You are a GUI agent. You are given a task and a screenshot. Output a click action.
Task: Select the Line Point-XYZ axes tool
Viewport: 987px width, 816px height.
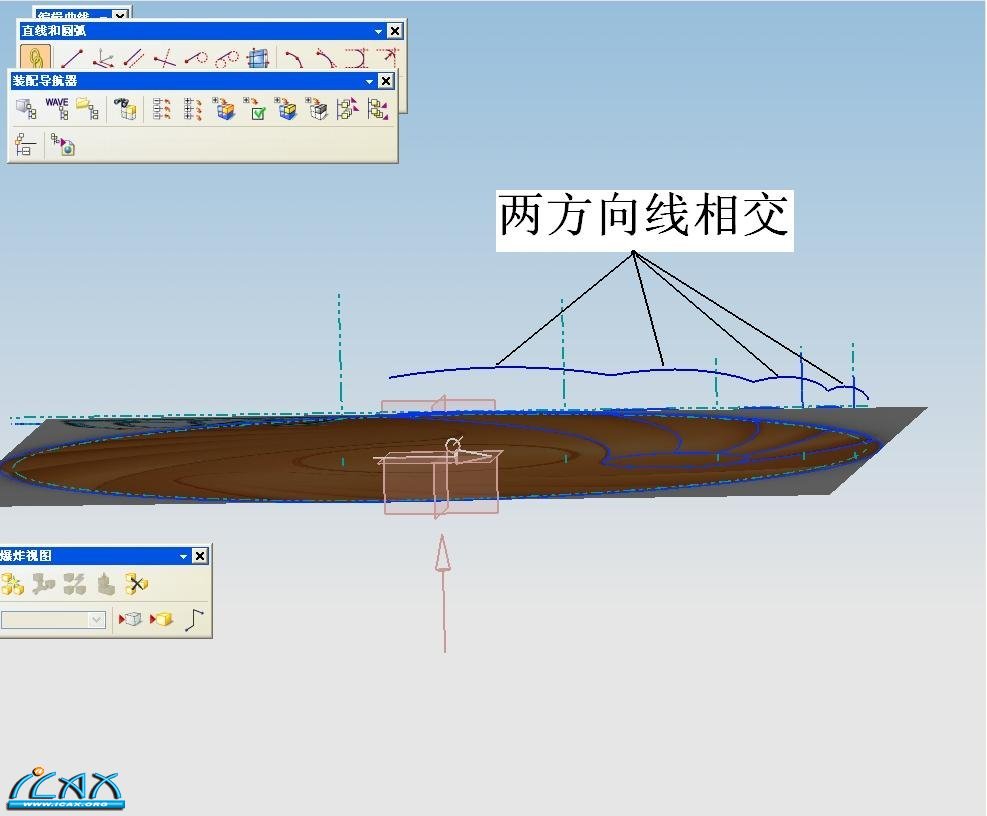click(103, 59)
